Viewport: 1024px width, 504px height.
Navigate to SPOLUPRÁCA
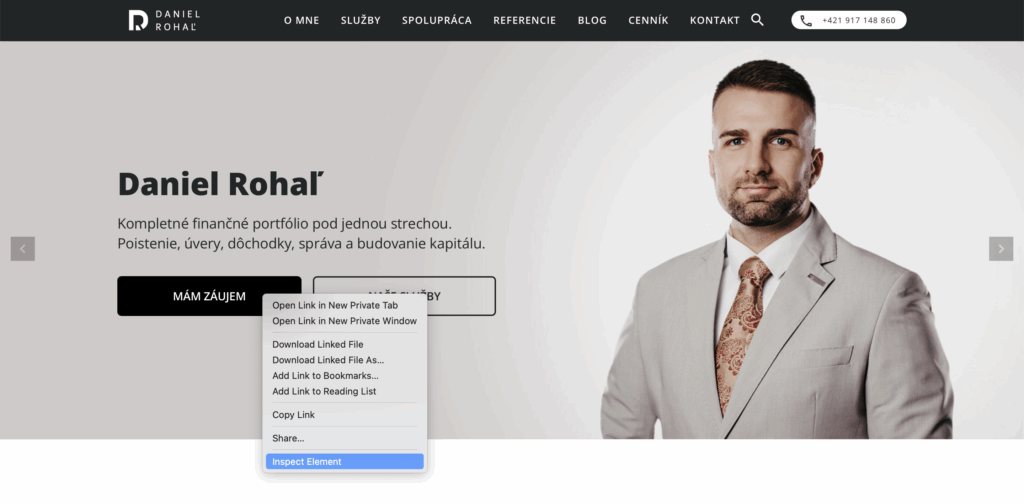click(x=437, y=20)
